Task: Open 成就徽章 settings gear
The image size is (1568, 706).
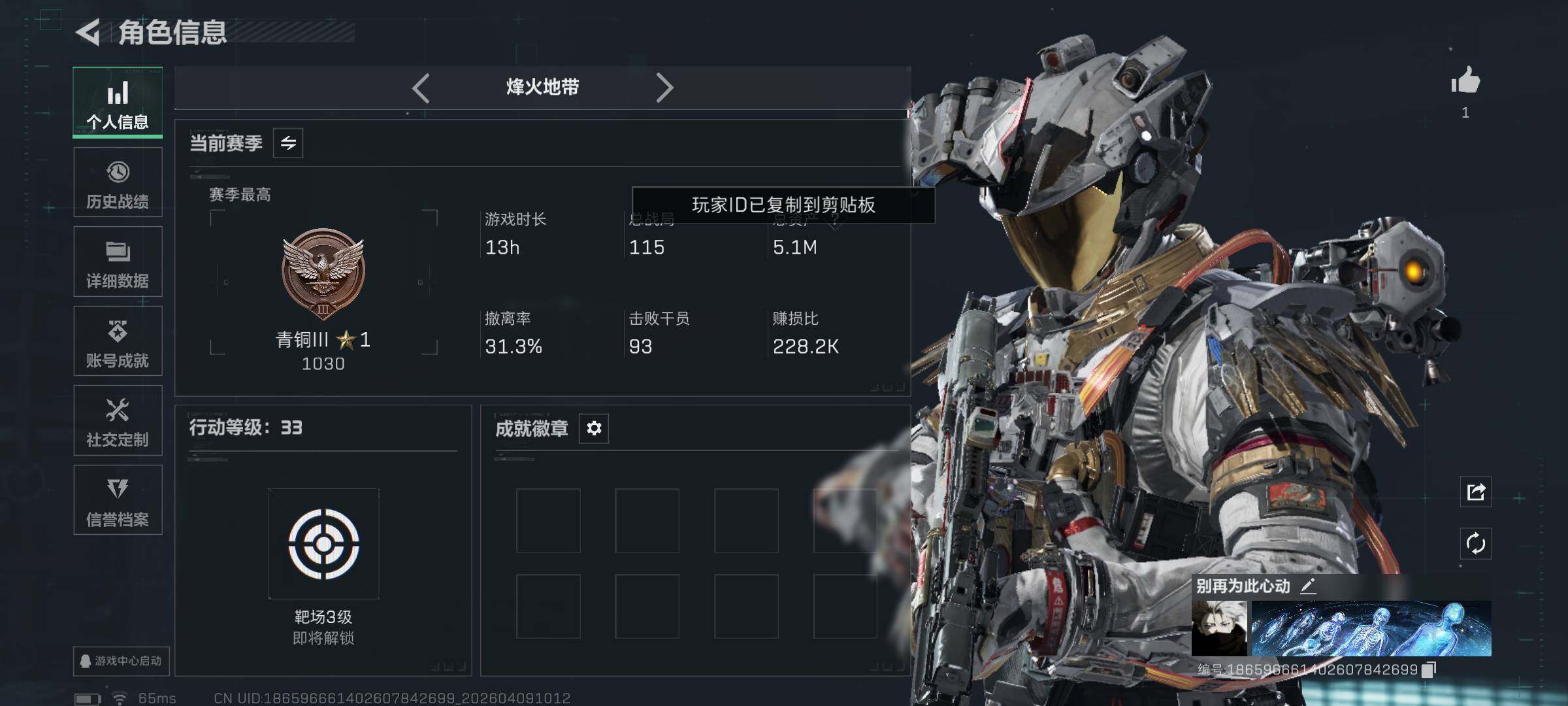Action: click(x=594, y=428)
